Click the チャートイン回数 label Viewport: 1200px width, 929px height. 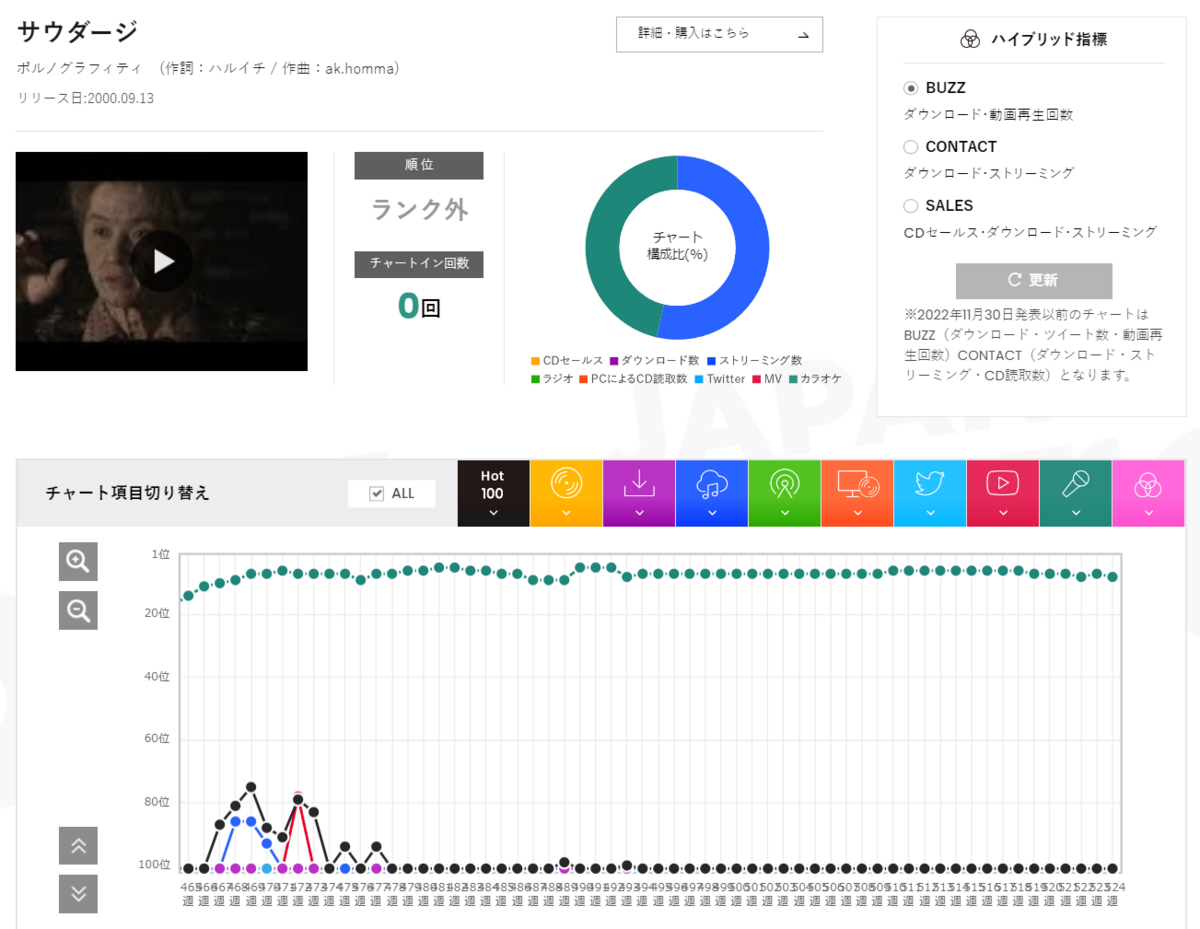pos(419,264)
